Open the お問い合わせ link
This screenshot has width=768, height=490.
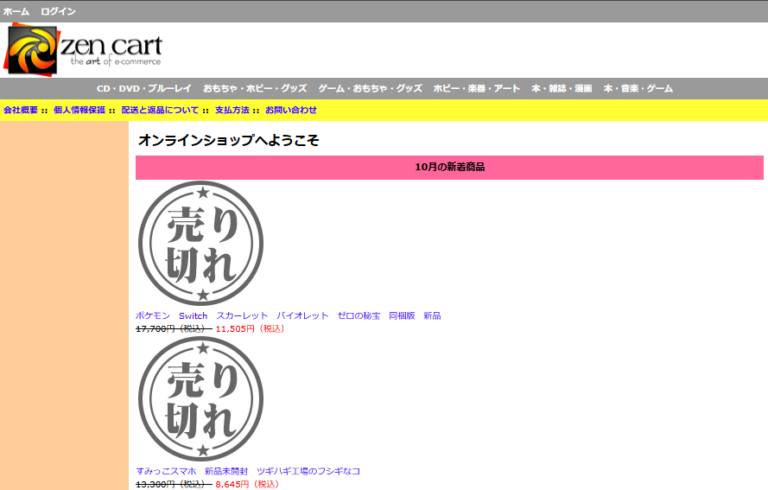click(x=291, y=110)
